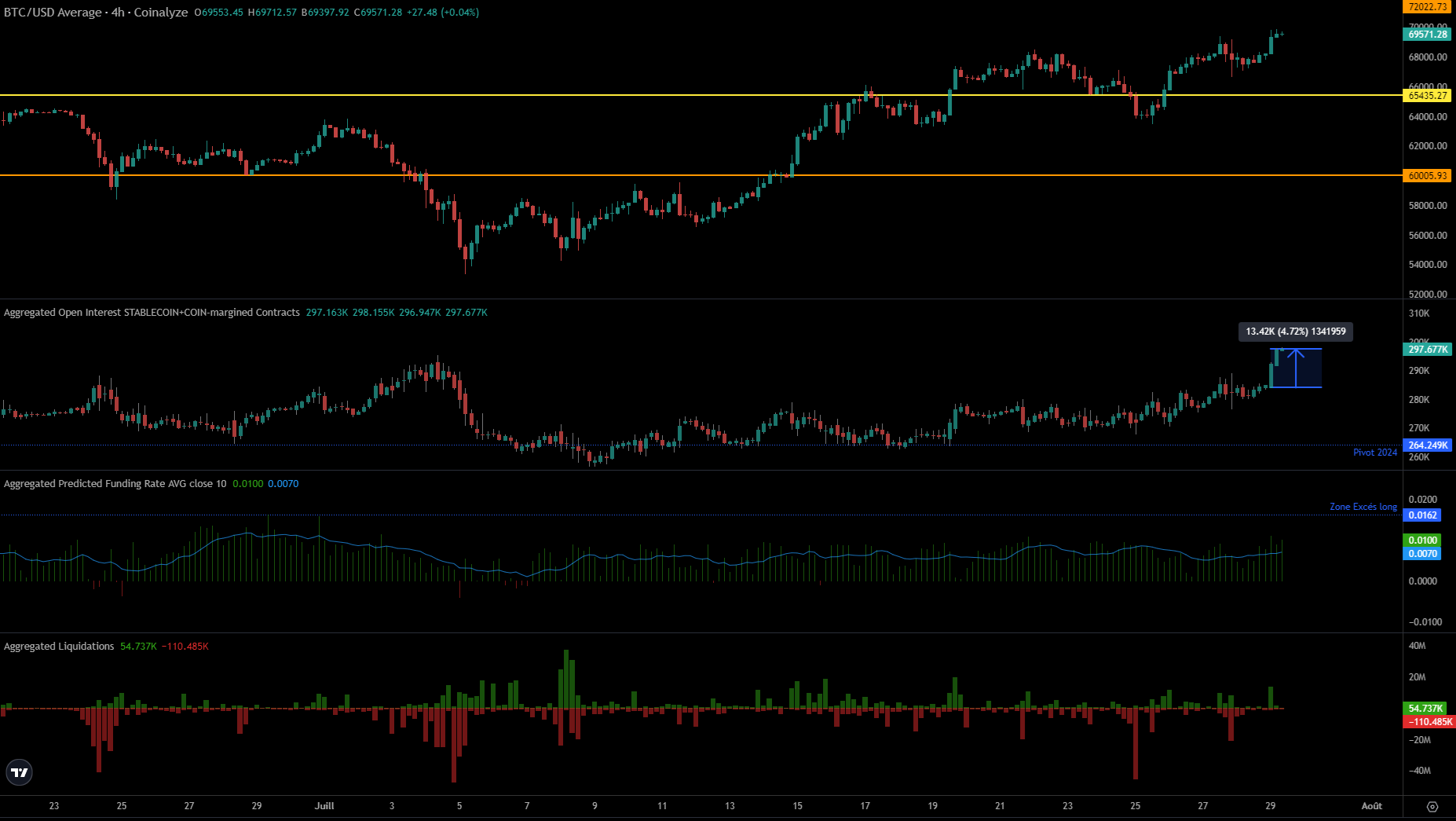This screenshot has width=1456, height=821.
Task: Click the current price label 69571.28
Action: pos(1427,35)
